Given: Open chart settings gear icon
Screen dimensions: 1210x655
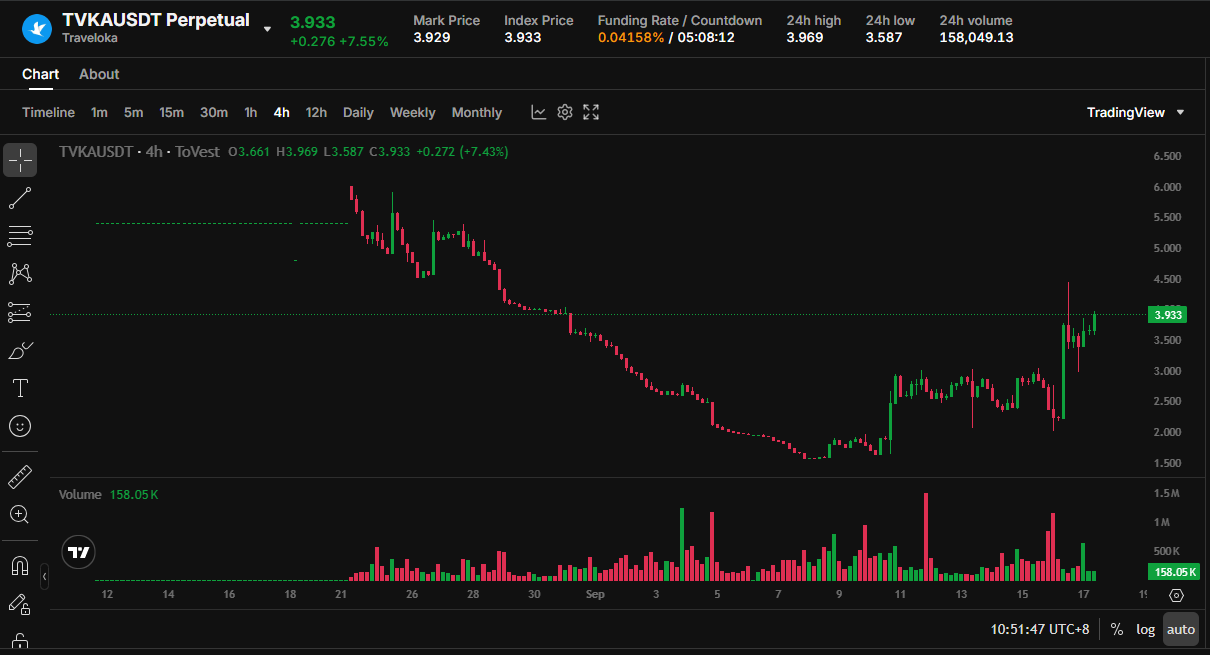Looking at the screenshot, I should click(x=565, y=112).
